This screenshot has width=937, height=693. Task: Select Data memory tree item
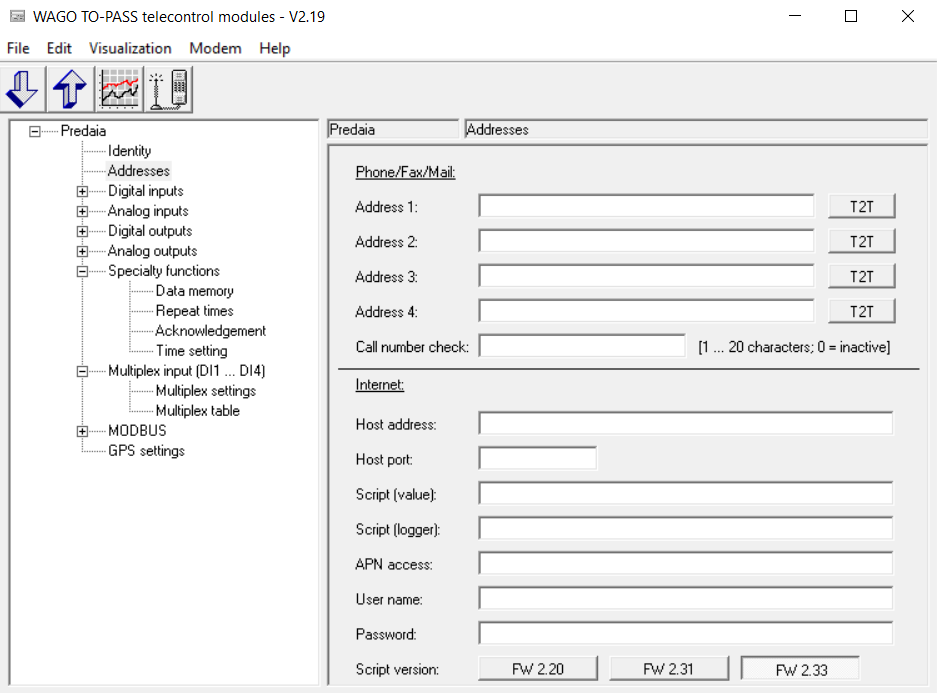[195, 291]
